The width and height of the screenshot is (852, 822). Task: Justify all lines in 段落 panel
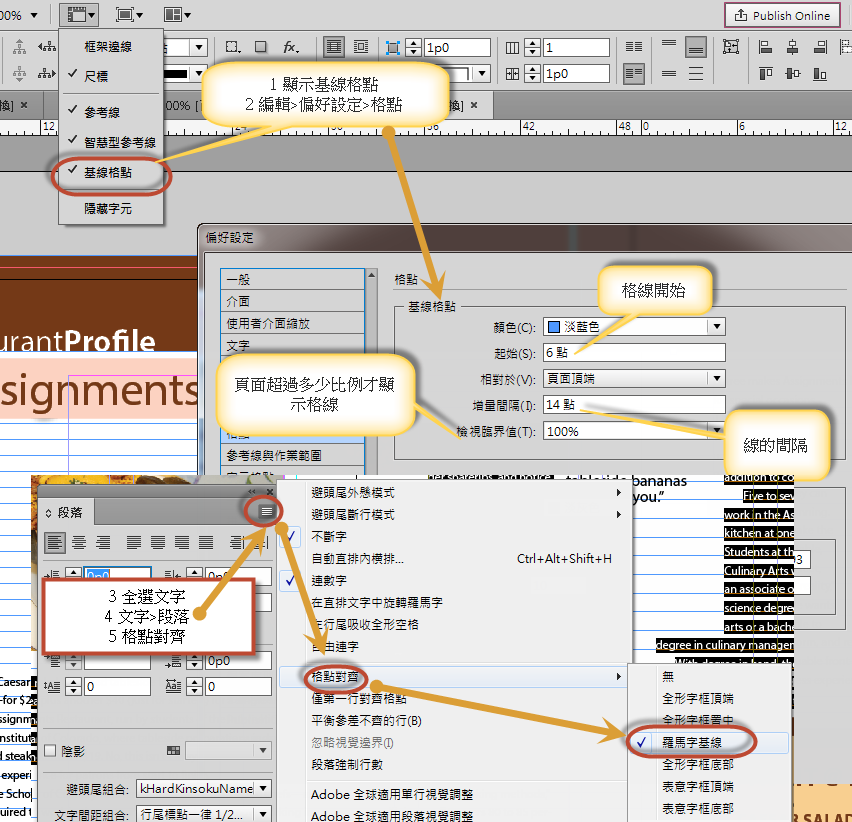tap(205, 542)
